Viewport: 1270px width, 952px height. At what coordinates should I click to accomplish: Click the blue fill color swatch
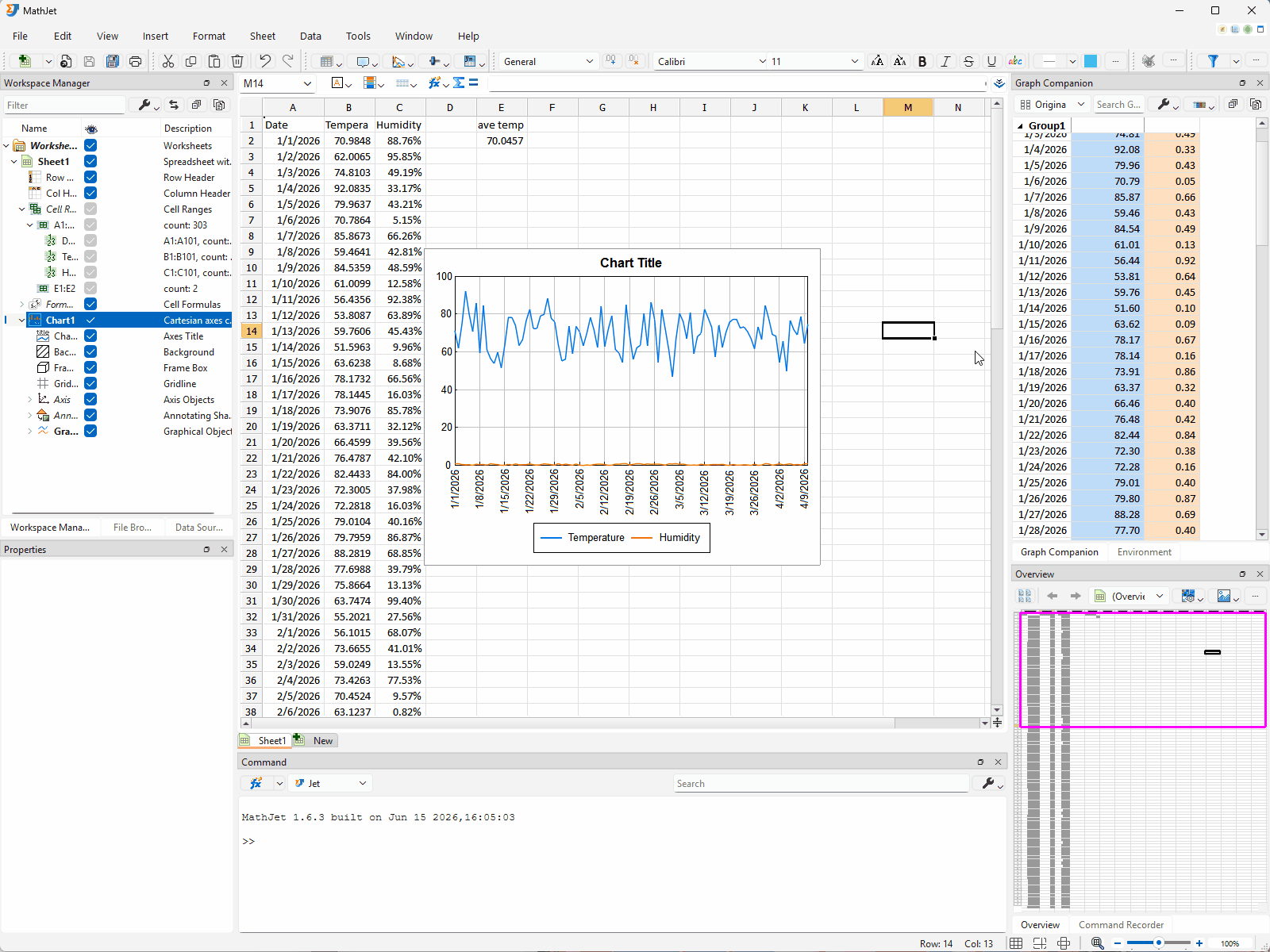coord(1091,61)
